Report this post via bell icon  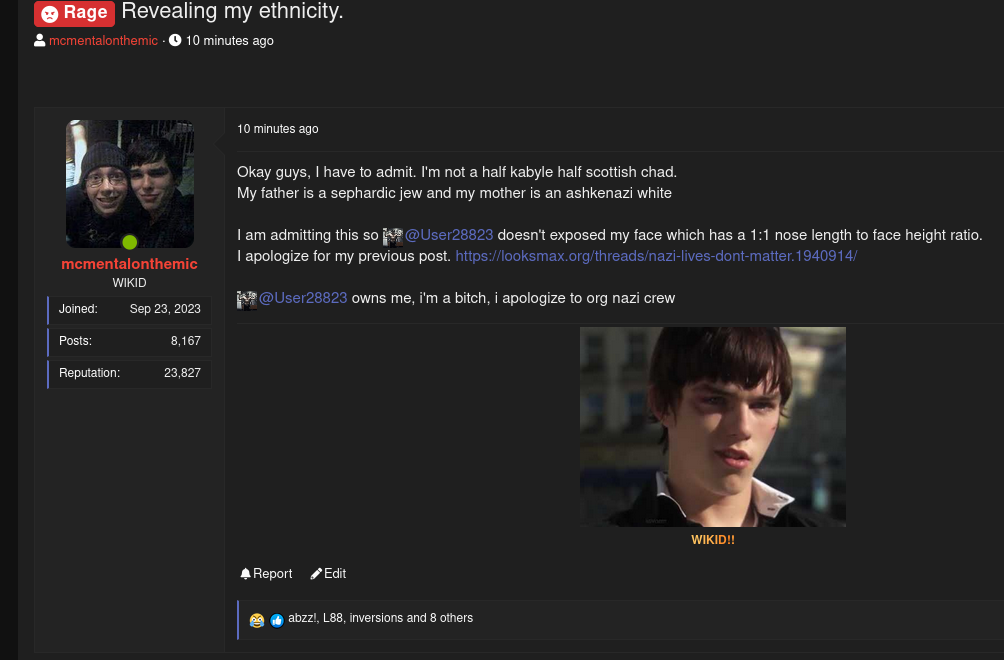coord(266,574)
